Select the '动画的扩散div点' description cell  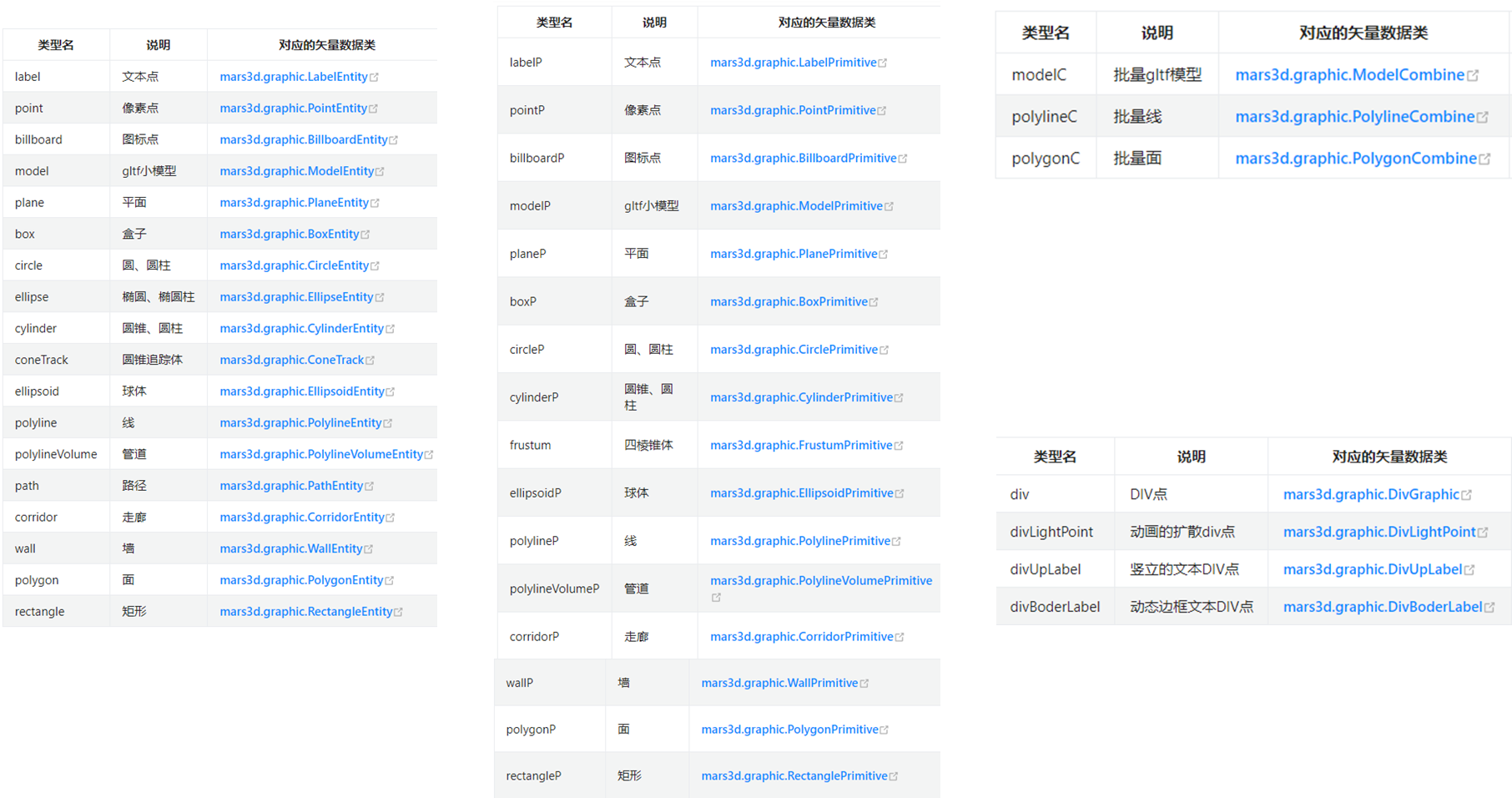(1192, 532)
